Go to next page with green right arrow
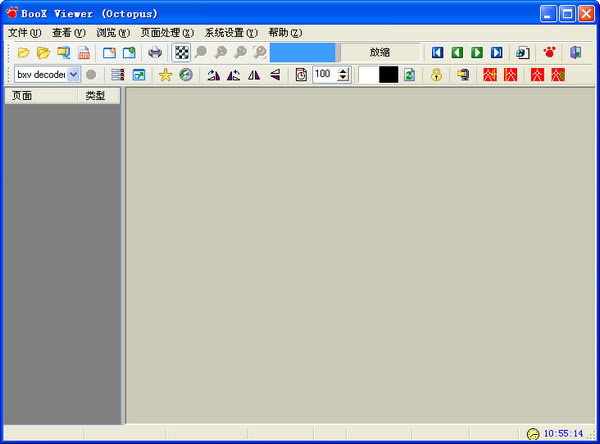Image resolution: width=600 pixels, height=444 pixels. [x=477, y=52]
